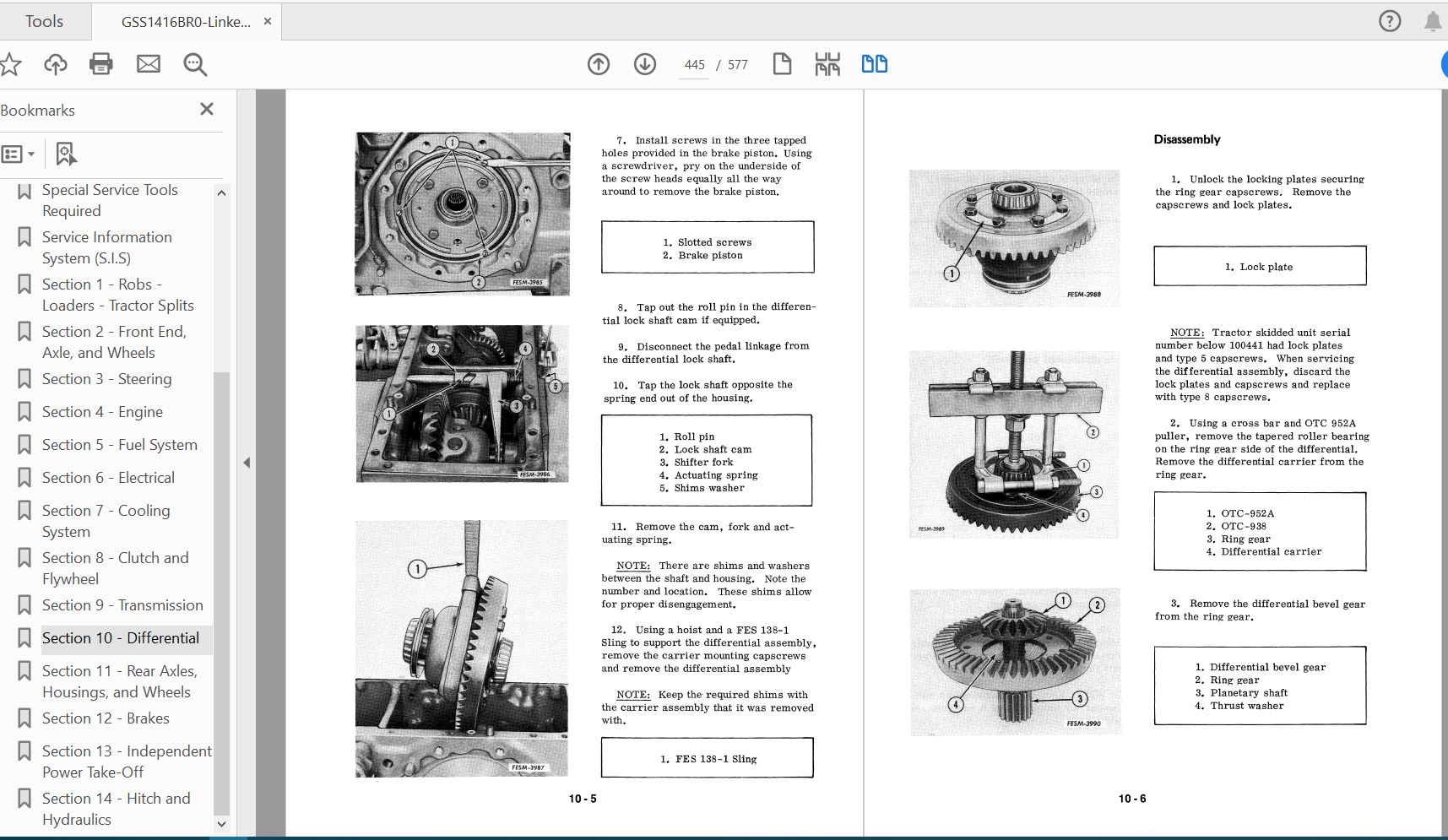Toggle fit page scrolling mode icon
Screen dimensions: 1448x840
point(827,64)
